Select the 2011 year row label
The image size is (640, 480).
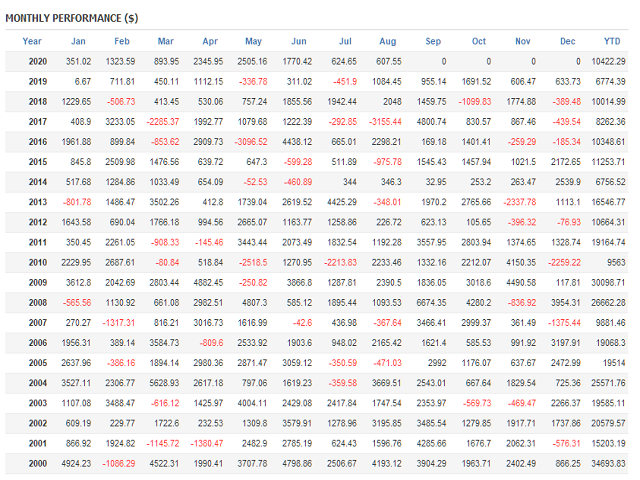[38, 242]
